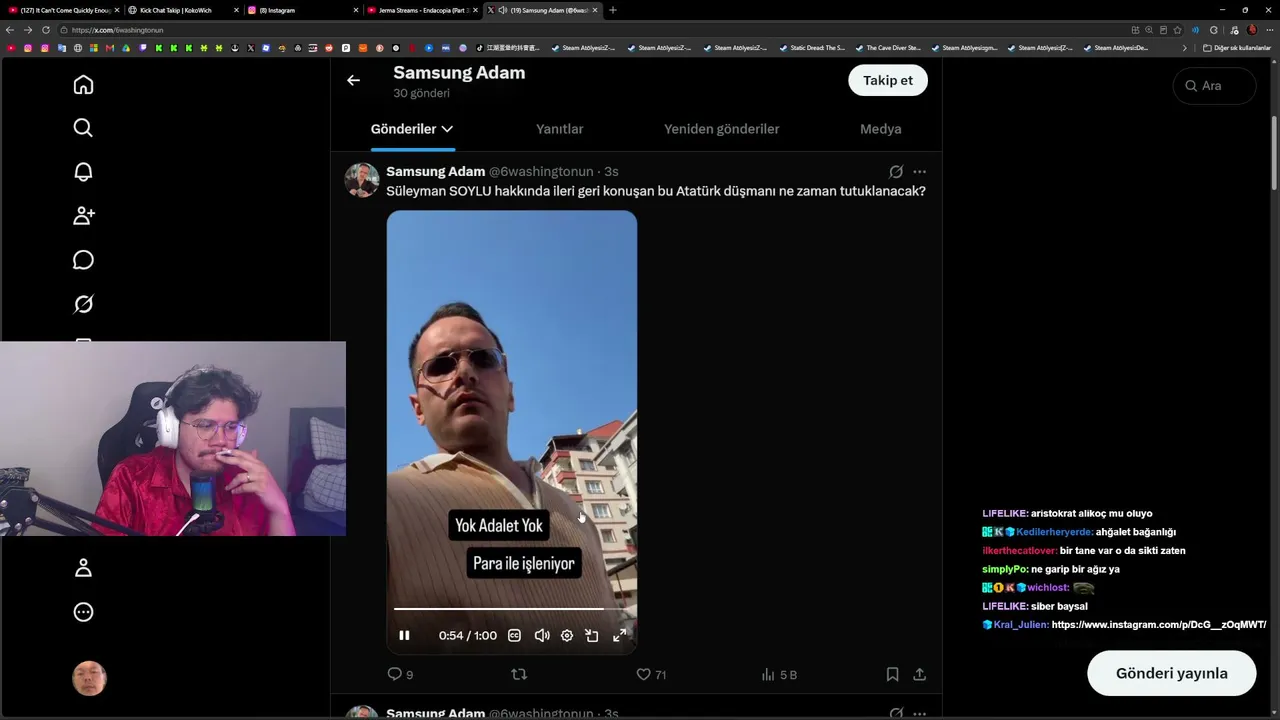Open the follow-people icon in the sidebar
The width and height of the screenshot is (1280, 720).
[83, 216]
